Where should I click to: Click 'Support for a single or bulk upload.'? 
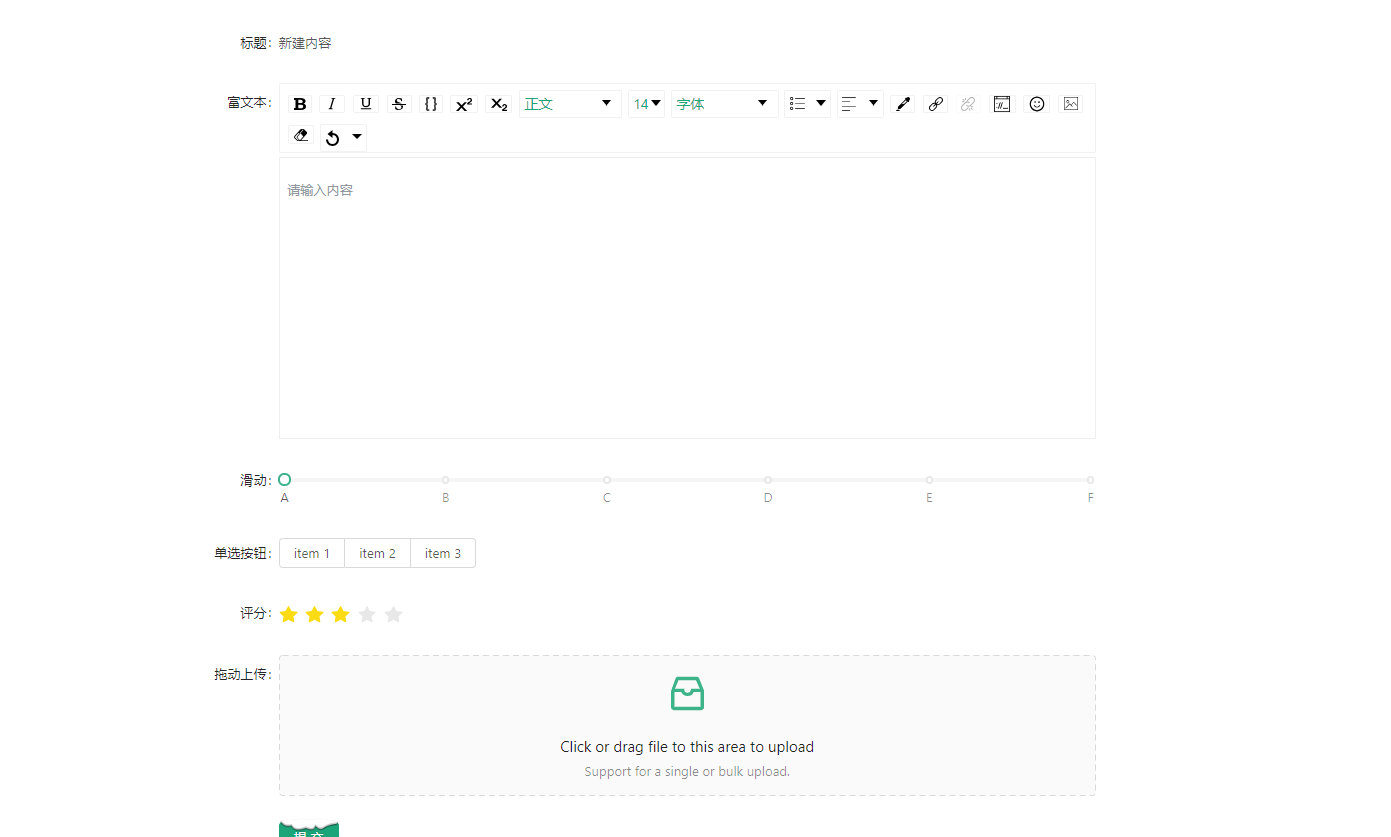click(687, 772)
